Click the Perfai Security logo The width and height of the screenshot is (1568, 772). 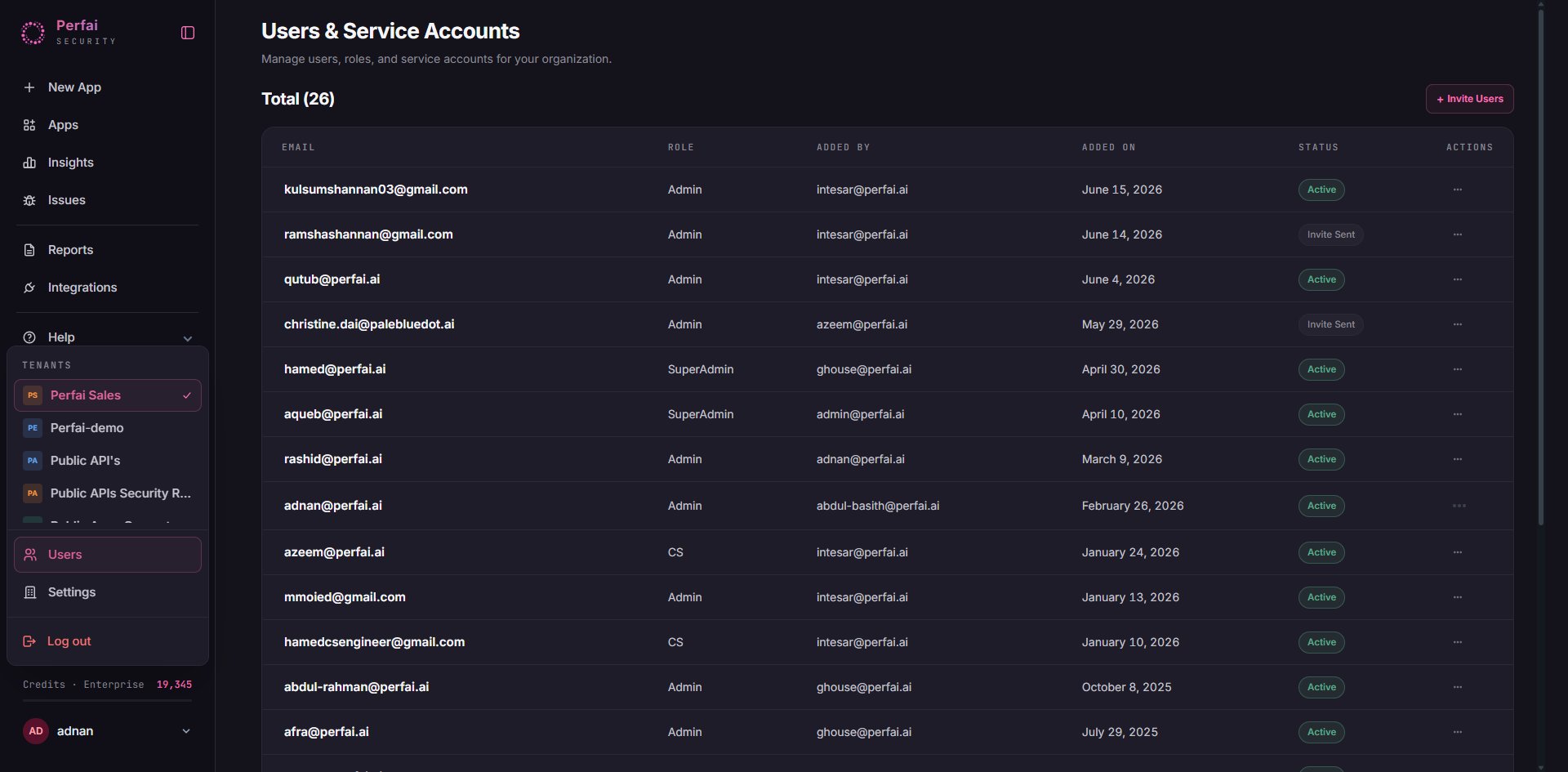coord(68,33)
